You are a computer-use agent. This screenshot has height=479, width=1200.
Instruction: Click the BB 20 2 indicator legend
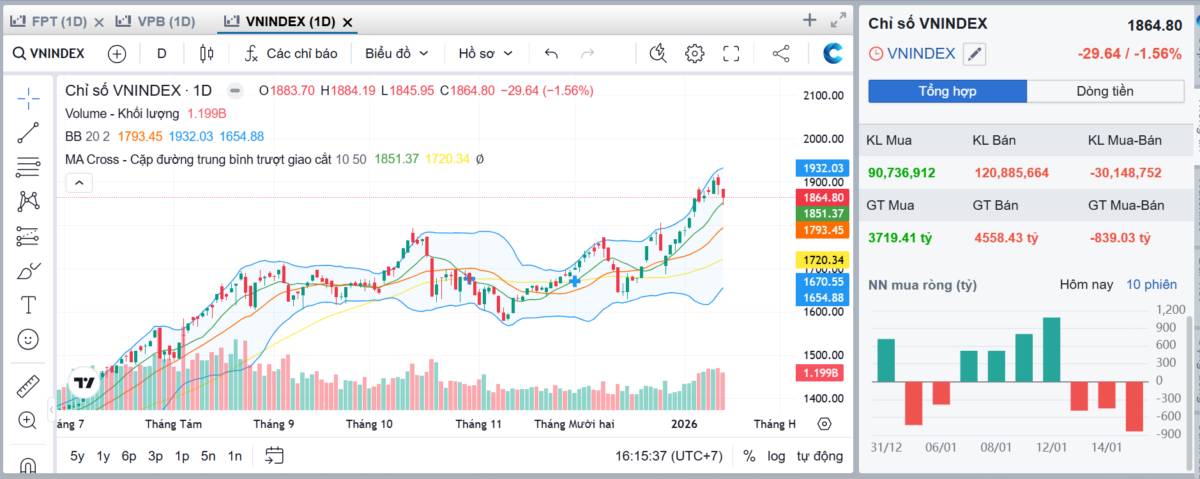coord(87,136)
